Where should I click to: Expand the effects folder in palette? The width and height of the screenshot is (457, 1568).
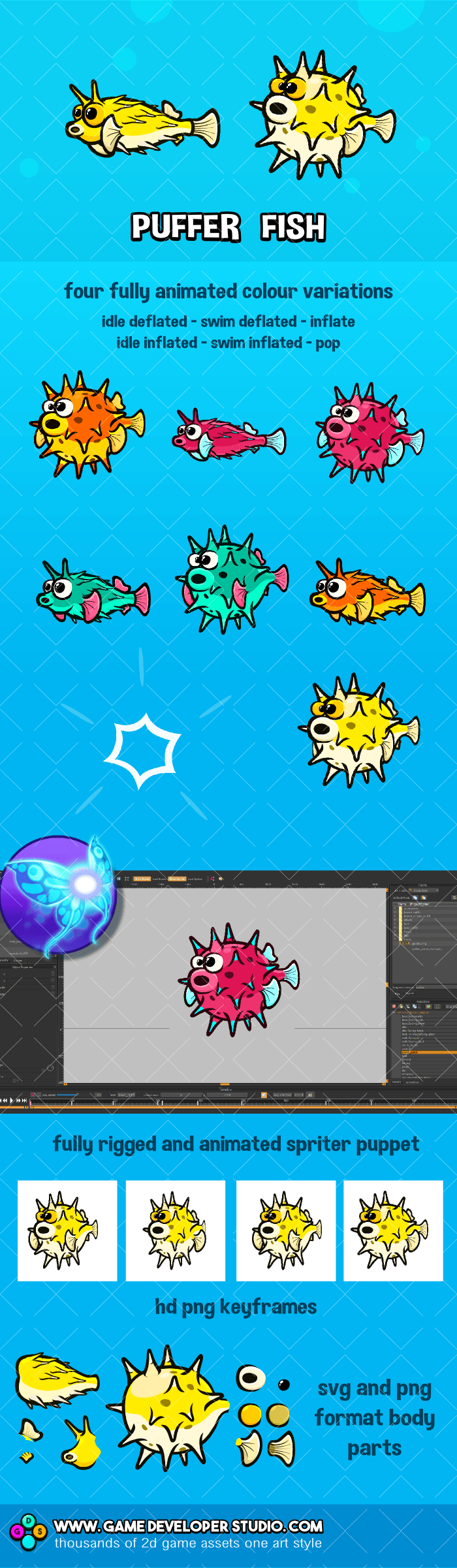(x=395, y=920)
